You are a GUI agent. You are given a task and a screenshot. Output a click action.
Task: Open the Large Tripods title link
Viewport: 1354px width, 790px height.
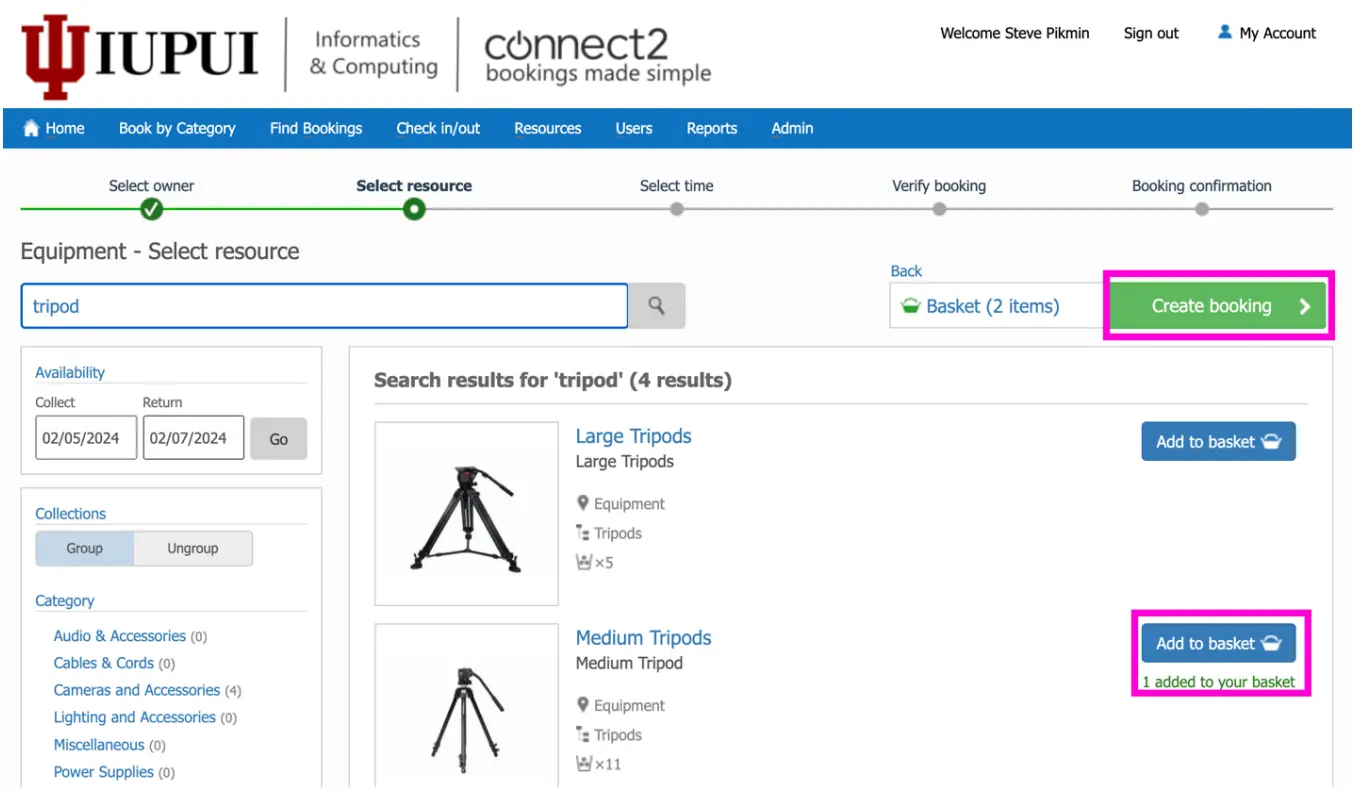coord(633,436)
